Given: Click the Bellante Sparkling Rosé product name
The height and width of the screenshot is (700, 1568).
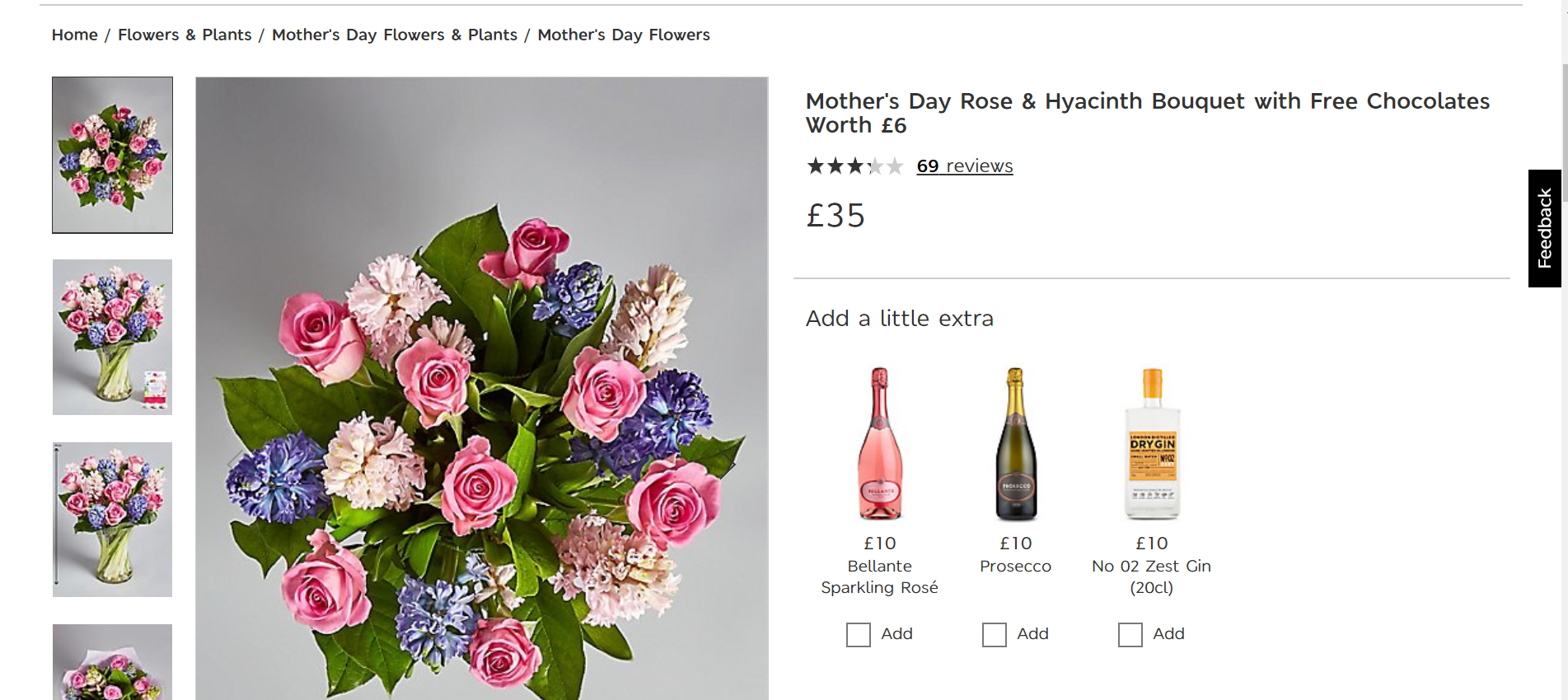Looking at the screenshot, I should point(880,576).
